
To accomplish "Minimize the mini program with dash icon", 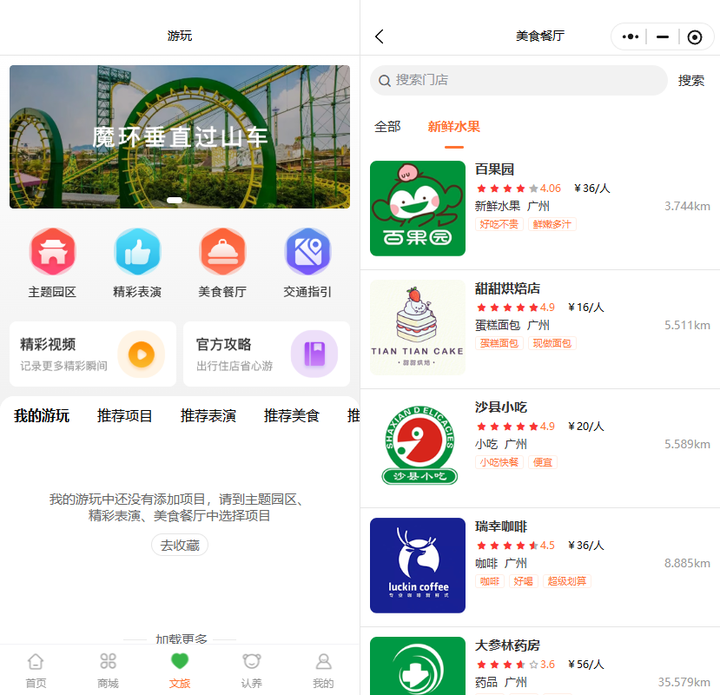I will tap(663, 36).
